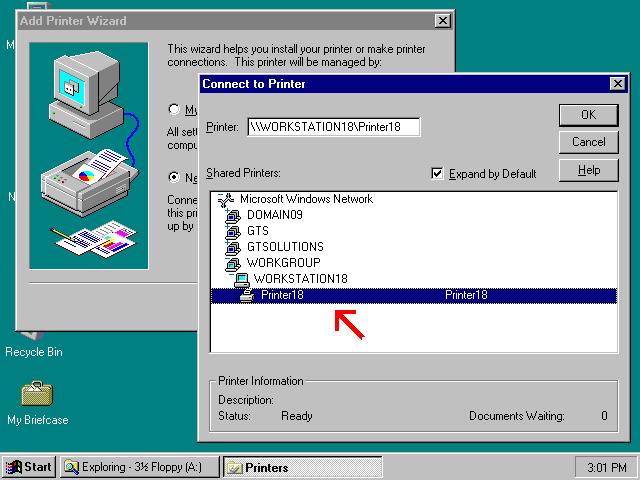Switch to Printers taskbar button
Viewport: 640px width, 480px height.
(x=303, y=467)
